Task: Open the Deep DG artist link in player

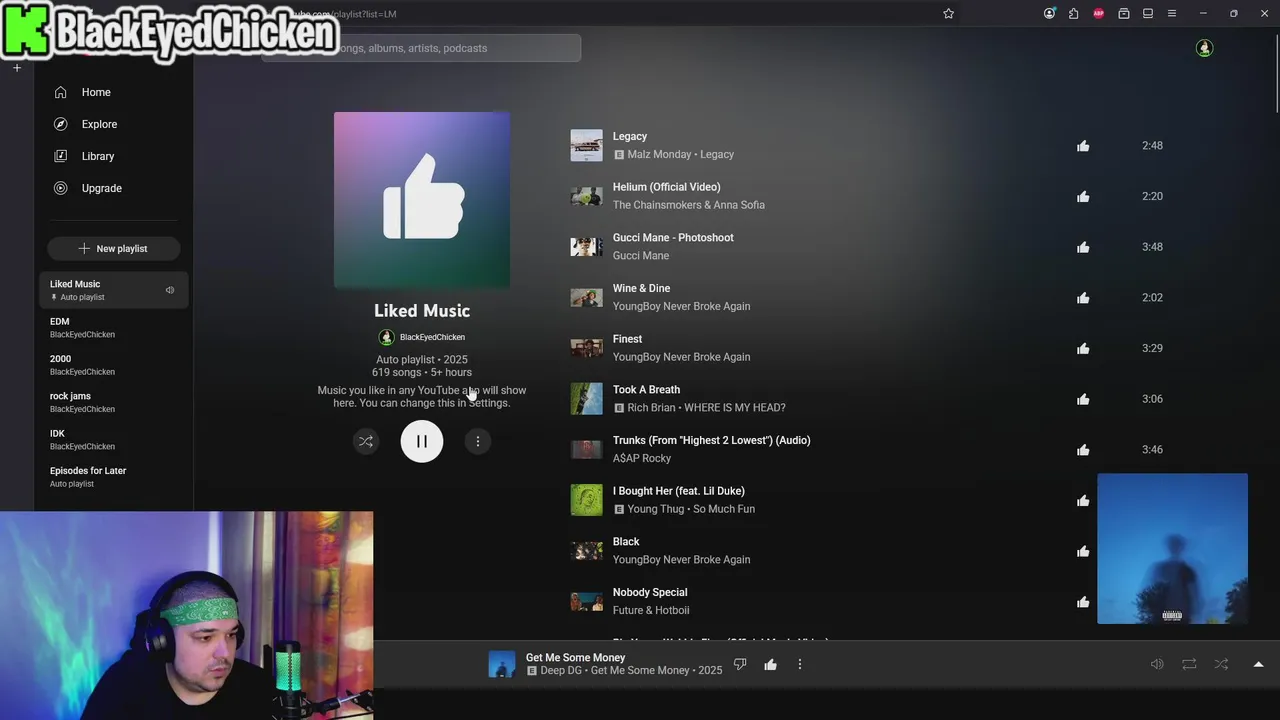Action: click(561, 671)
